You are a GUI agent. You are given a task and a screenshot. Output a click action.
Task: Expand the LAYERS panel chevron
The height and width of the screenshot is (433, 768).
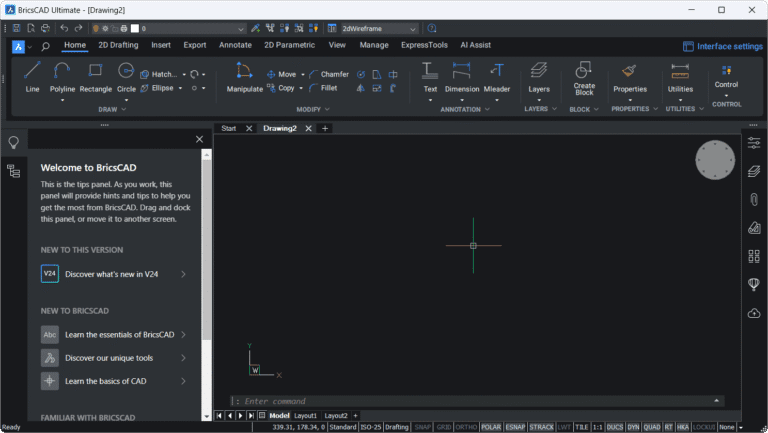[554, 109]
